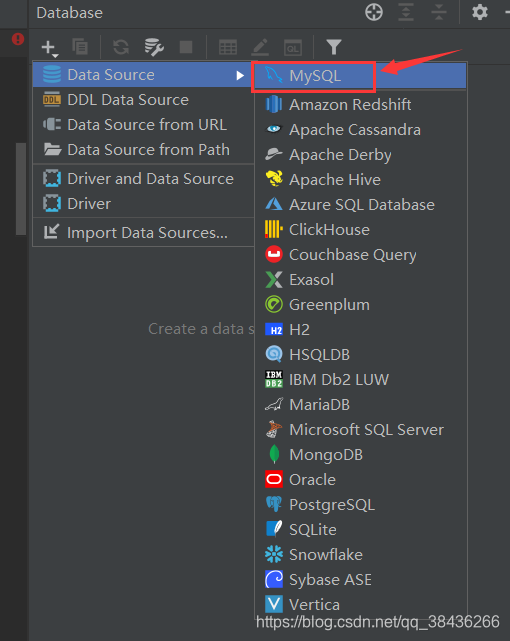This screenshot has height=641, width=510.
Task: Select HSQLDB data source
Action: coord(360,354)
